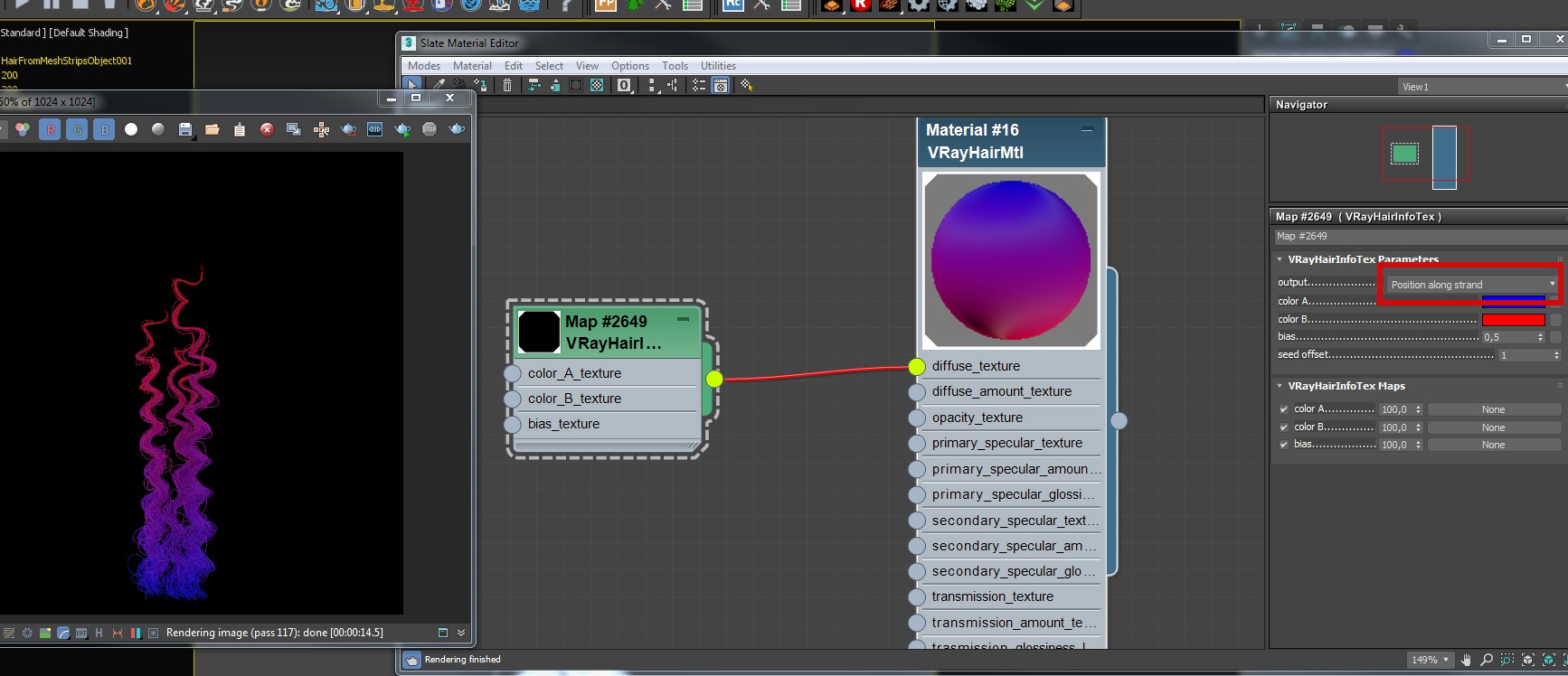Image resolution: width=1568 pixels, height=676 pixels.
Task: Click the blue film-frame icon in render window
Action: coord(375,129)
